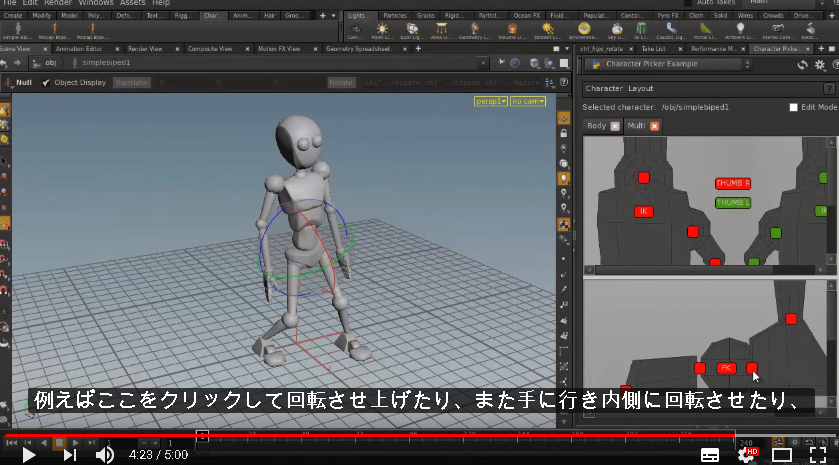
Task: Skip to the next YouTube video
Action: coord(70,455)
